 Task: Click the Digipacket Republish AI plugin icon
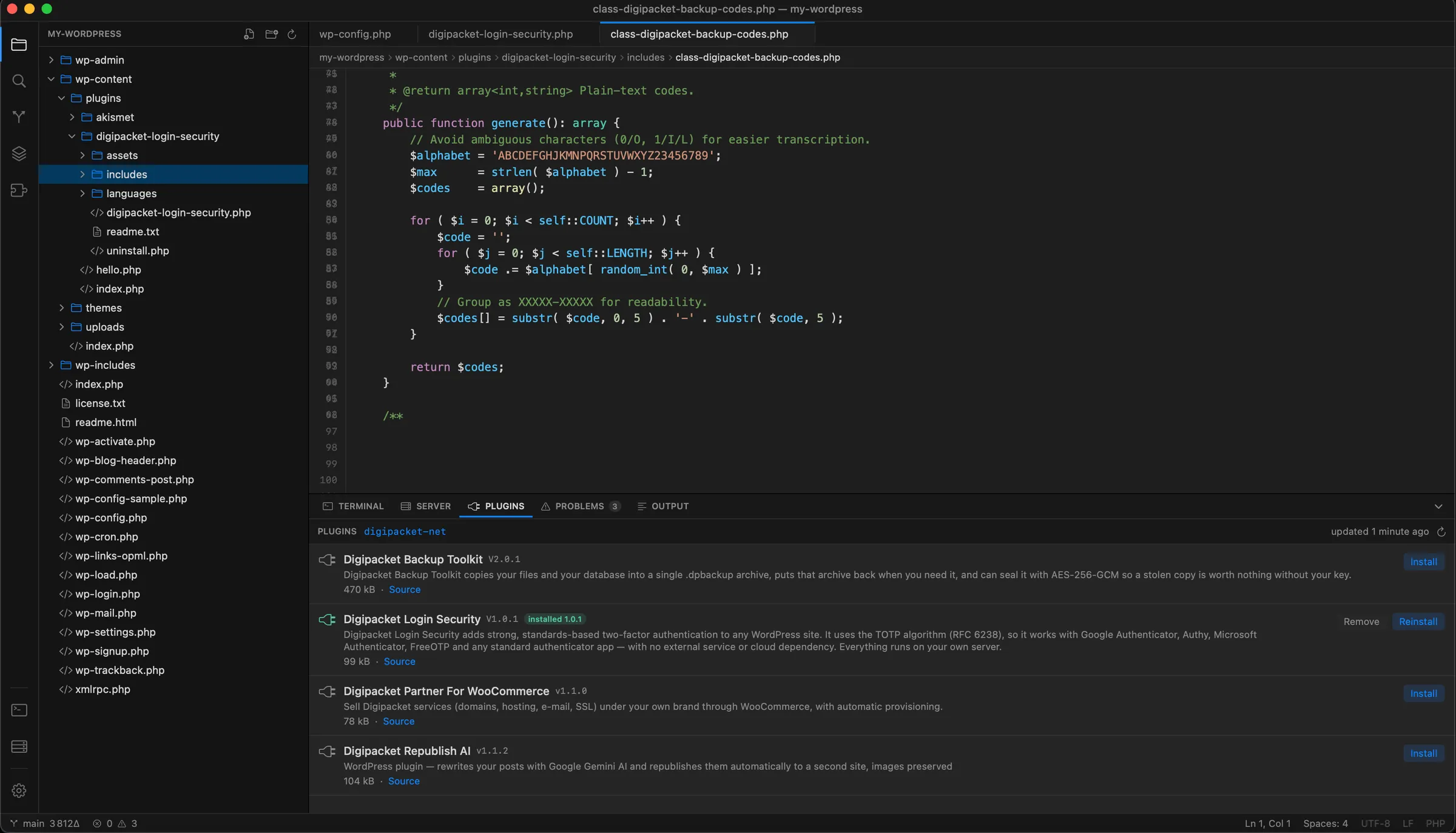(x=327, y=752)
